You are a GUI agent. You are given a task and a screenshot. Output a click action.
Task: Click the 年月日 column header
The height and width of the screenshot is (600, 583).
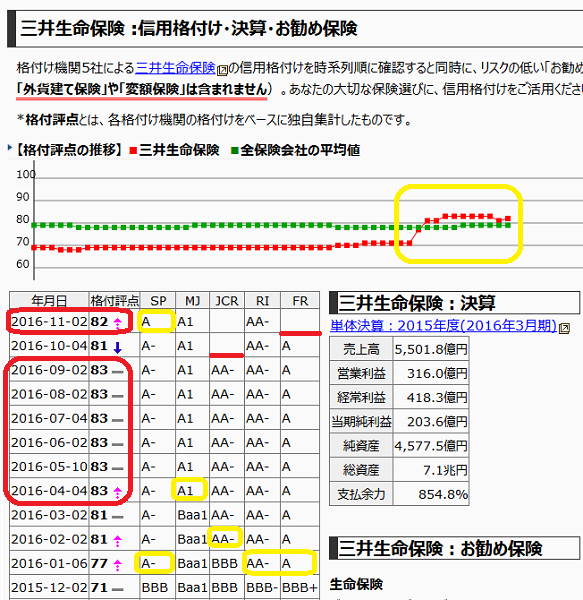click(x=49, y=301)
